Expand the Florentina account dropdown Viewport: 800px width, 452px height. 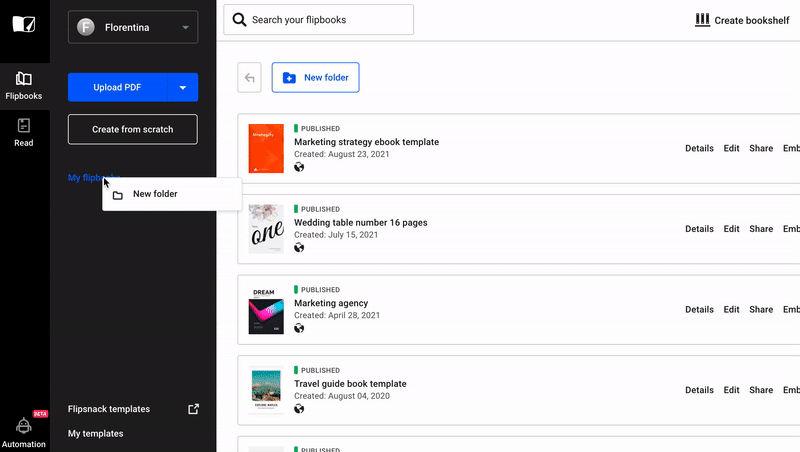pos(186,28)
